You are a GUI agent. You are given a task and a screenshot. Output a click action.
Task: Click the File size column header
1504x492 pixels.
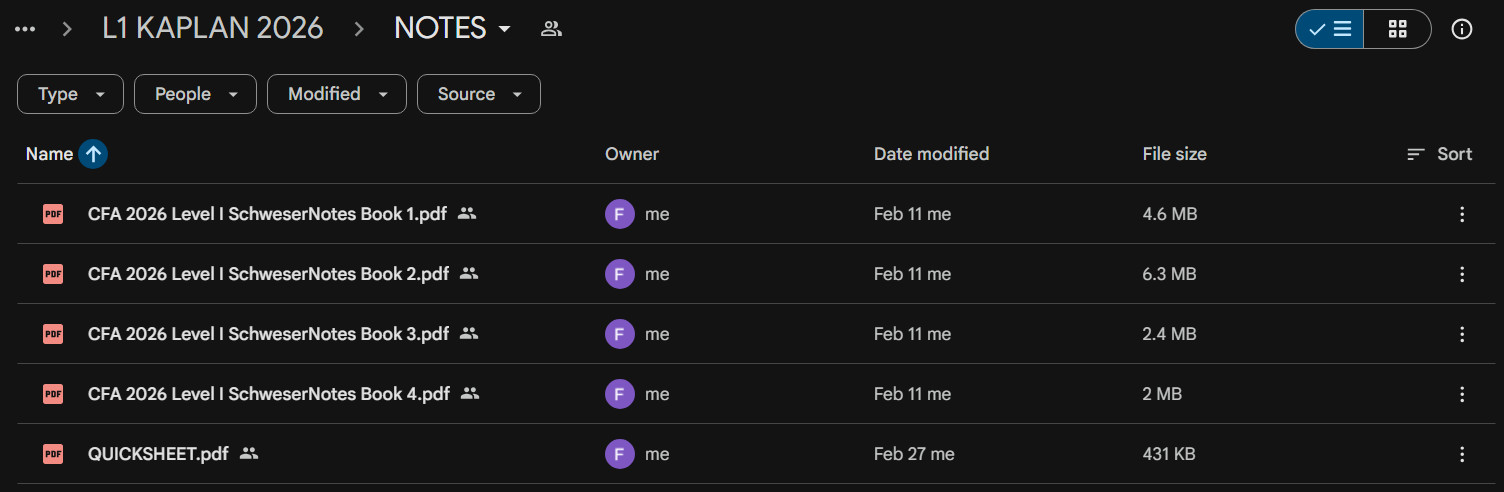tap(1174, 154)
